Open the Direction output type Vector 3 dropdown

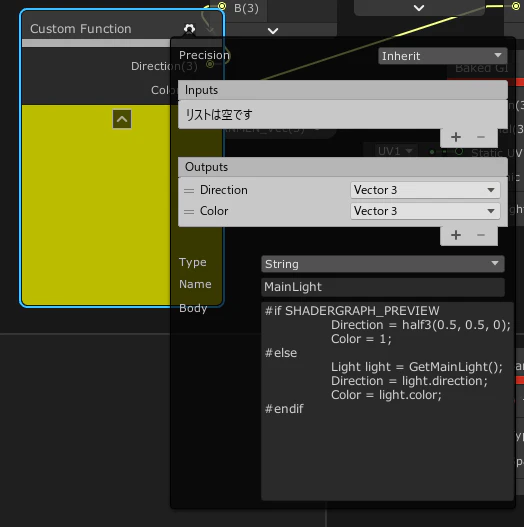pyautogui.click(x=425, y=190)
